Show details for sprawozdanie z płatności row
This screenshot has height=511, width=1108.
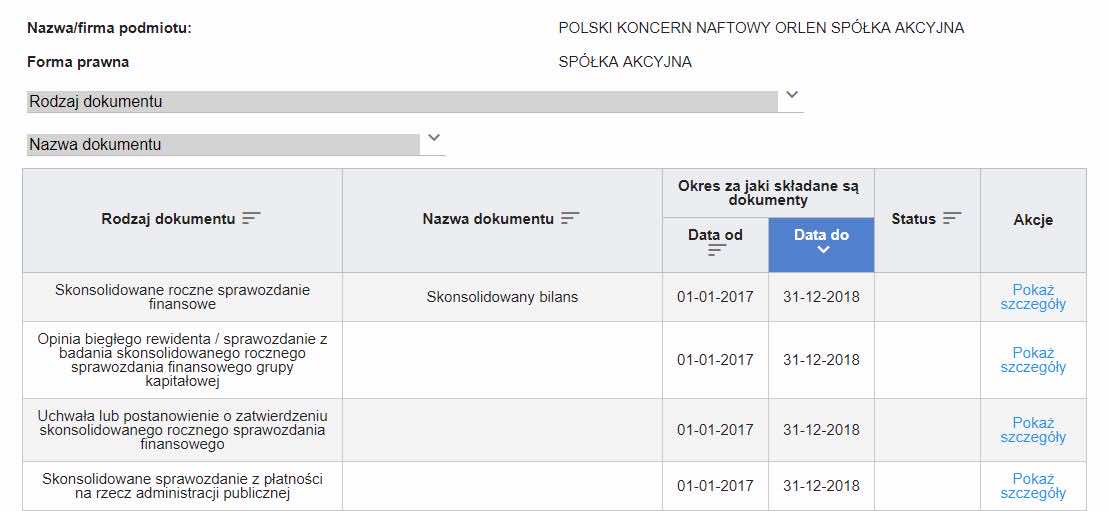tap(1033, 486)
